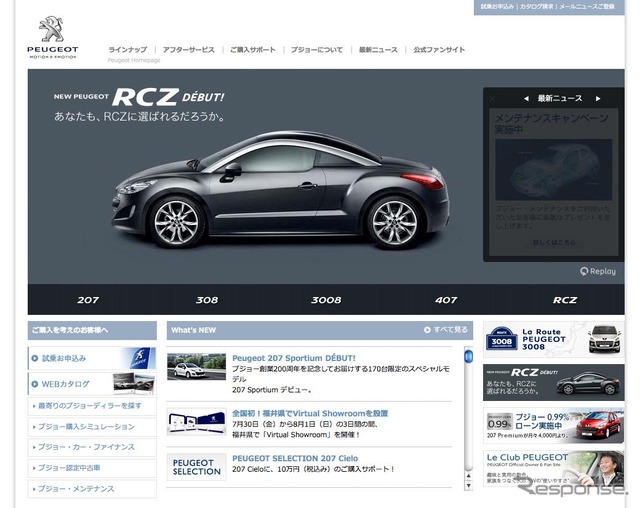The width and height of the screenshot is (640, 508).
Task: Select the RCZ model tab
Action: pyautogui.click(x=565, y=300)
